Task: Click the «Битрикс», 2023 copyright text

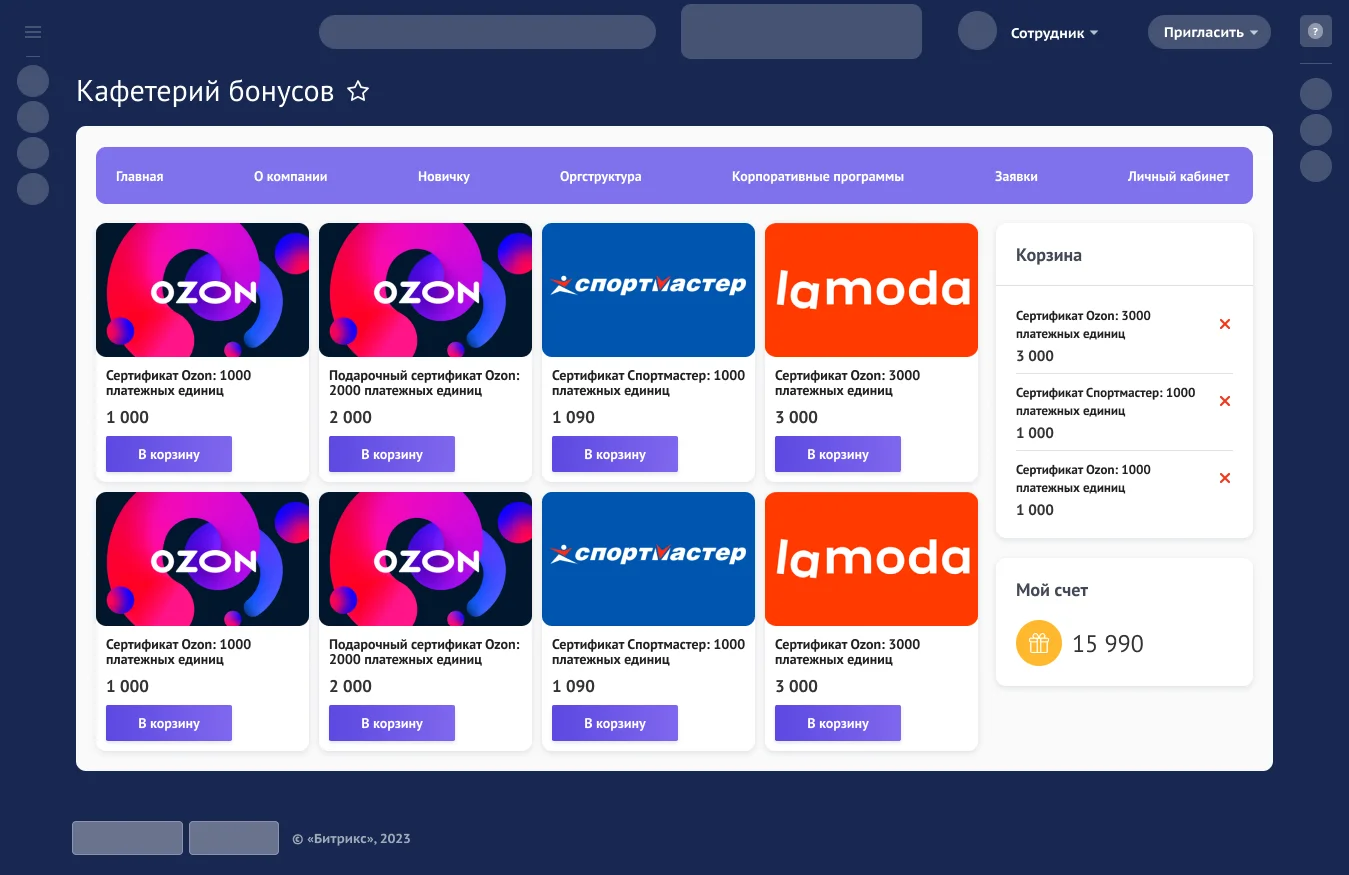Action: pos(351,839)
